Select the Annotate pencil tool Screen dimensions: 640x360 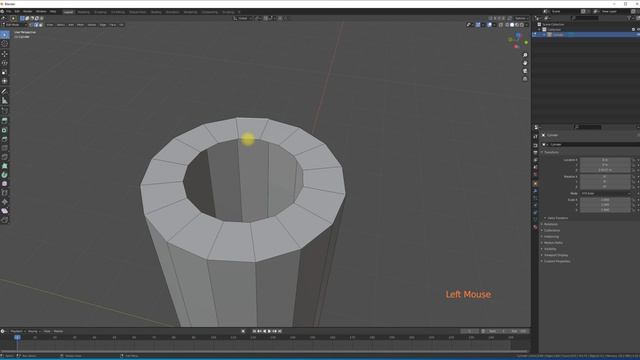pos(4,91)
